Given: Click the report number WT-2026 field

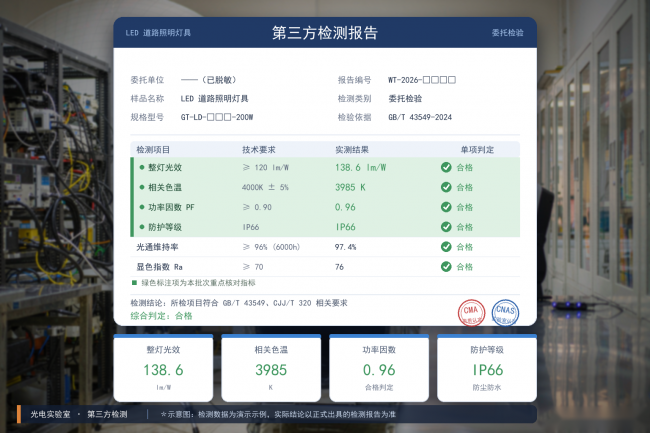Looking at the screenshot, I should tap(422, 80).
